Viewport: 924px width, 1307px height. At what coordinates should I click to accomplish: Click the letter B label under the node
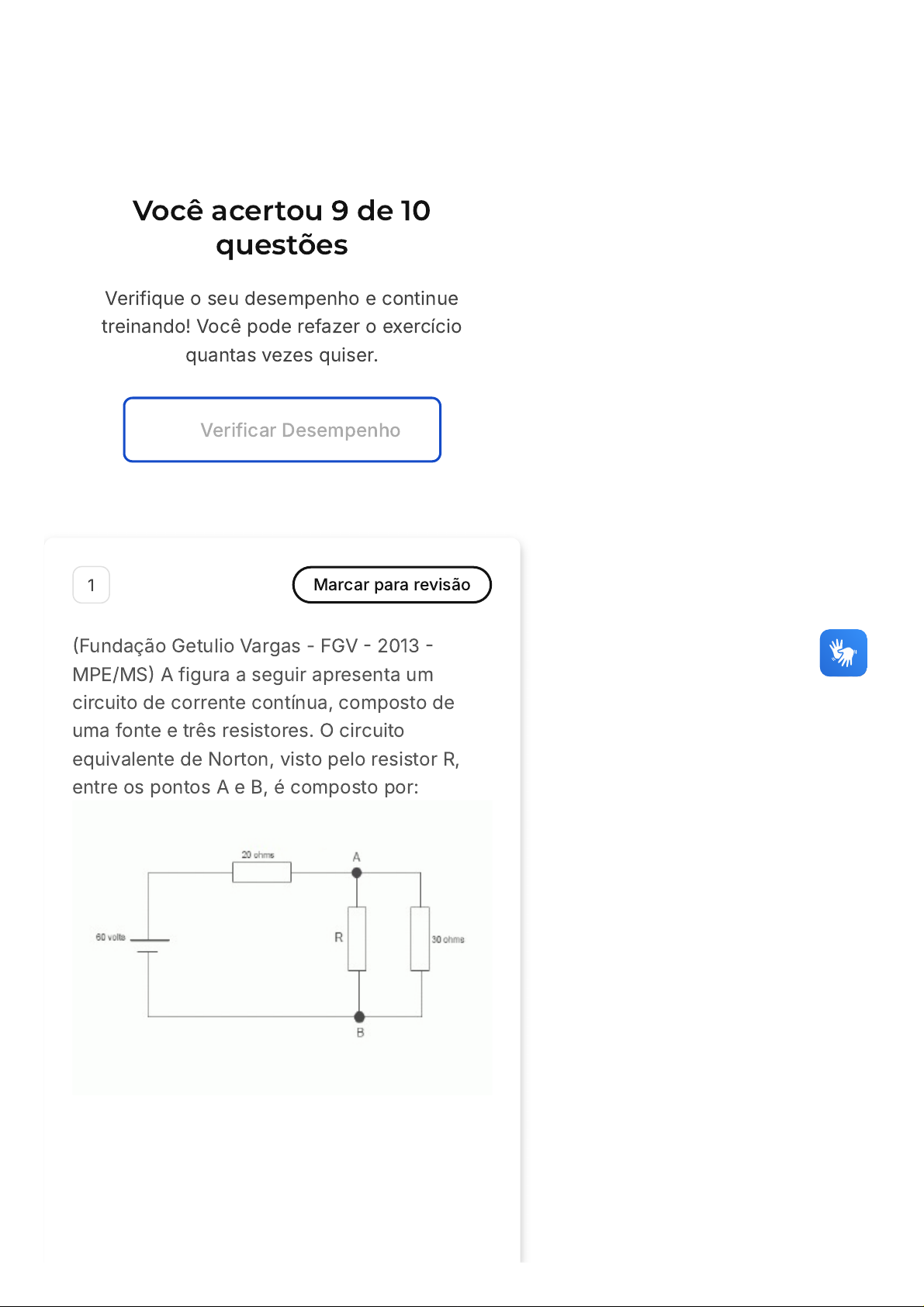click(360, 1033)
